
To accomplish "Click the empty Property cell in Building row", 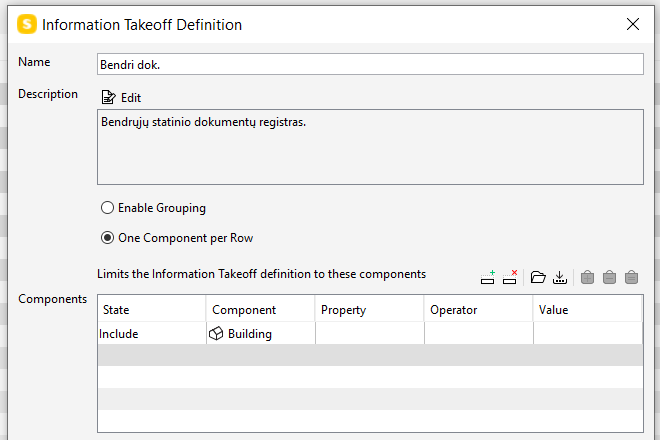I will (370, 333).
